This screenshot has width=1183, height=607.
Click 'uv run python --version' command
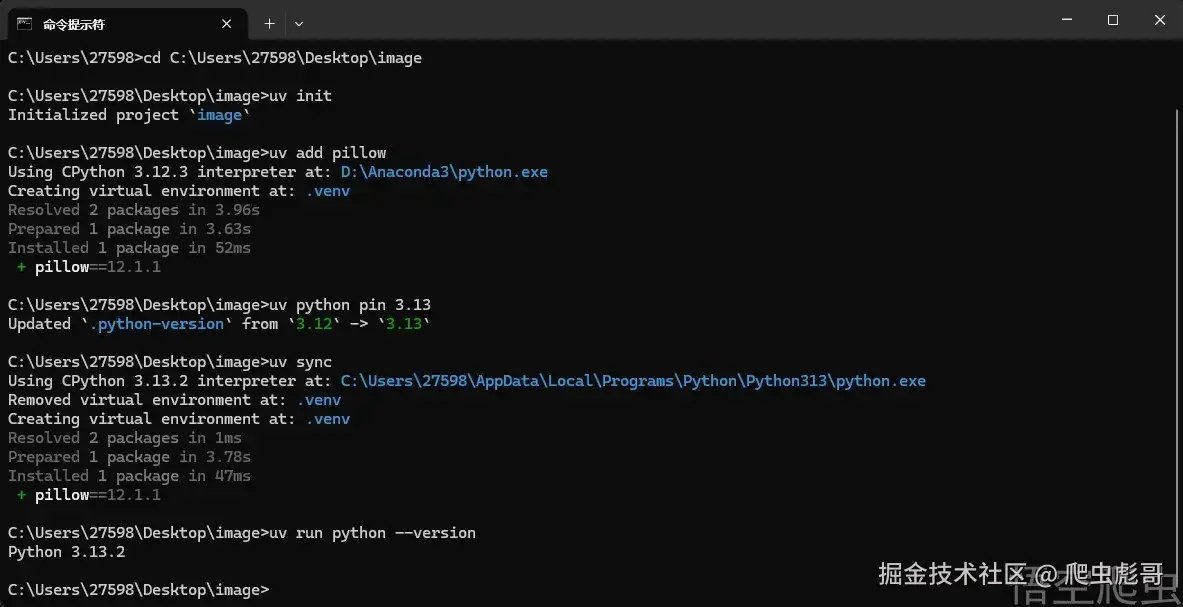373,533
